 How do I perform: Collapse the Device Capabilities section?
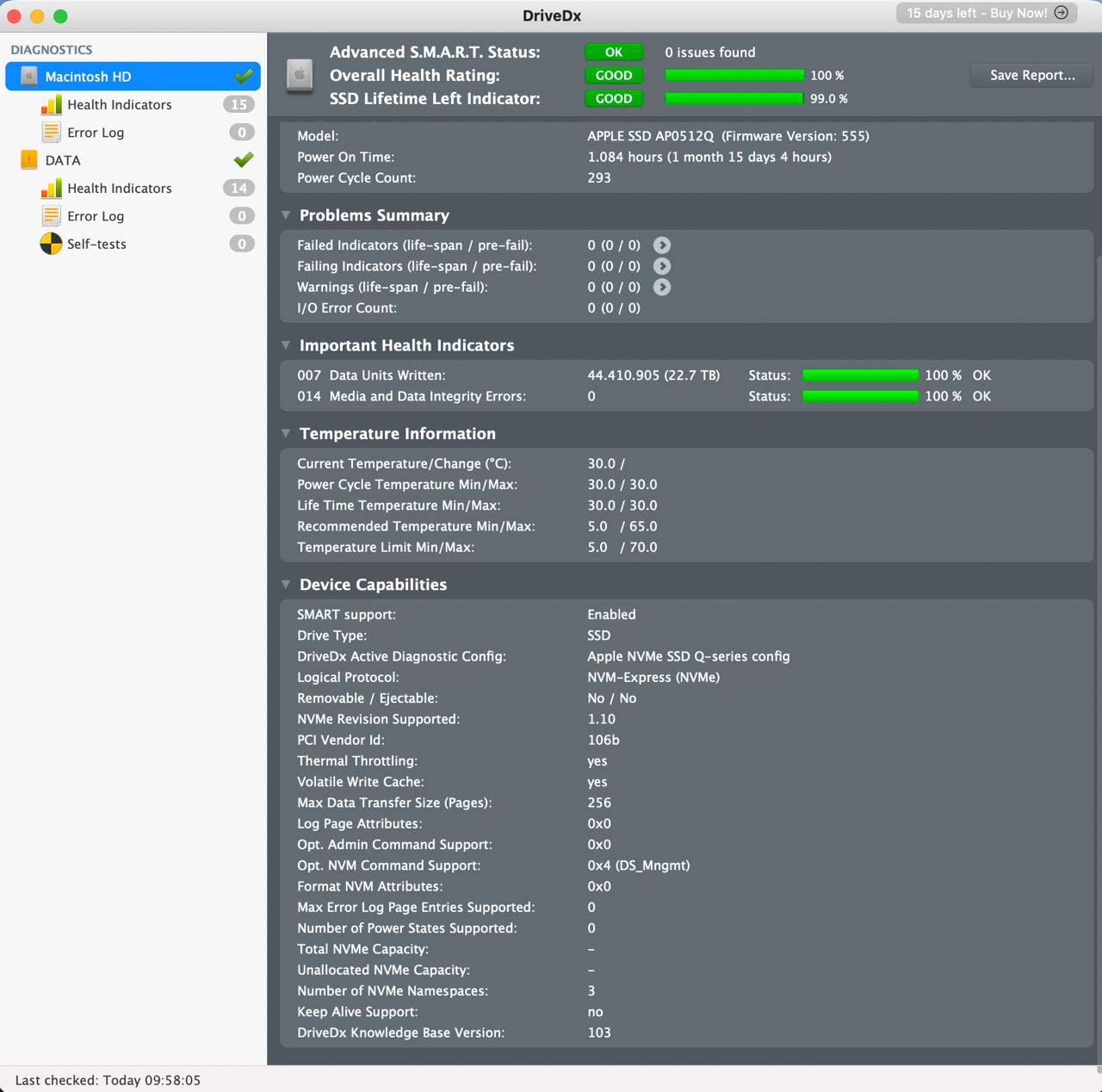(x=286, y=585)
